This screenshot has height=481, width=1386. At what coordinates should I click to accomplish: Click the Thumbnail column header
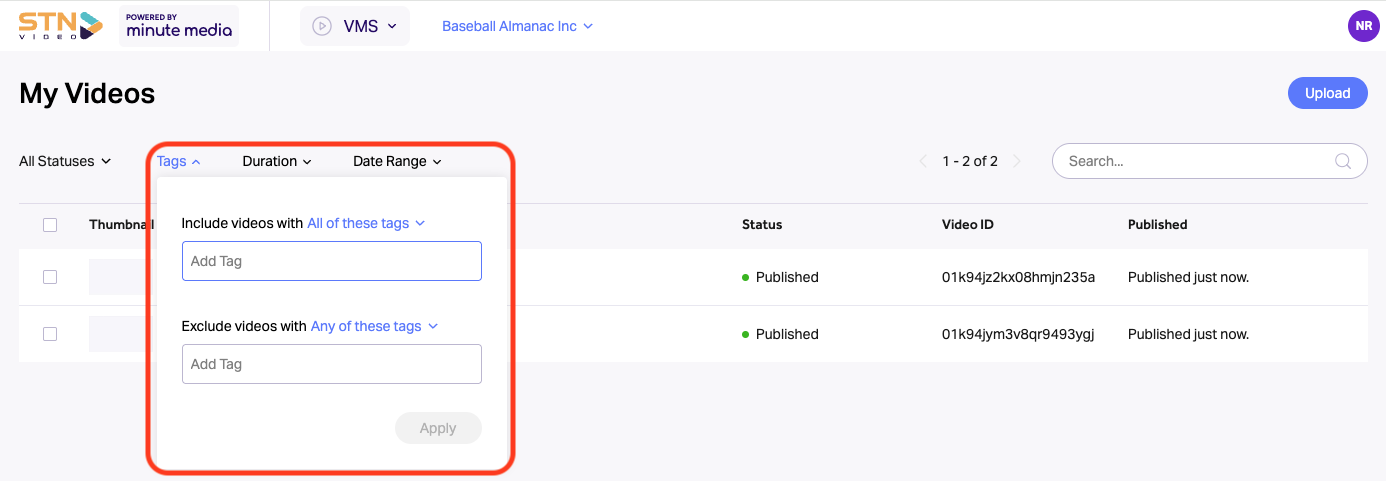[x=122, y=225]
